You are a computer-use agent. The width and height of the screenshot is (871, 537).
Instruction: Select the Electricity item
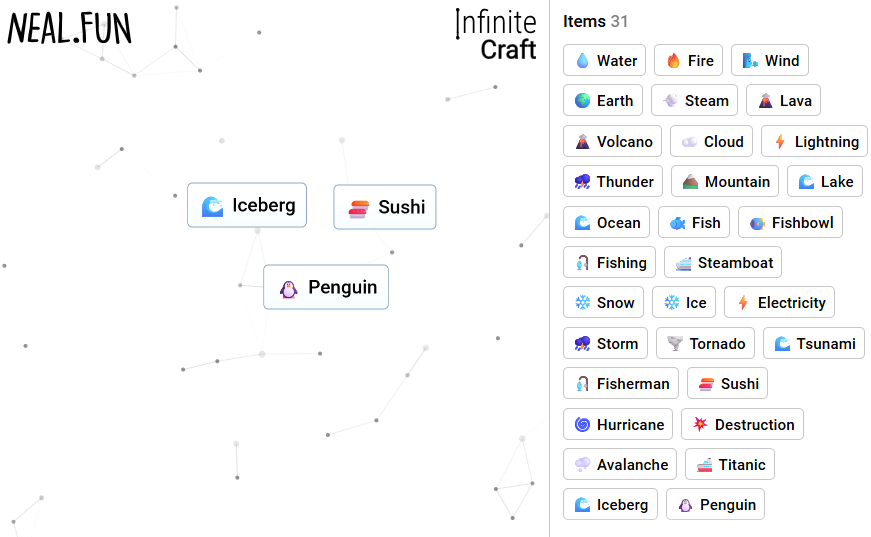coord(780,303)
